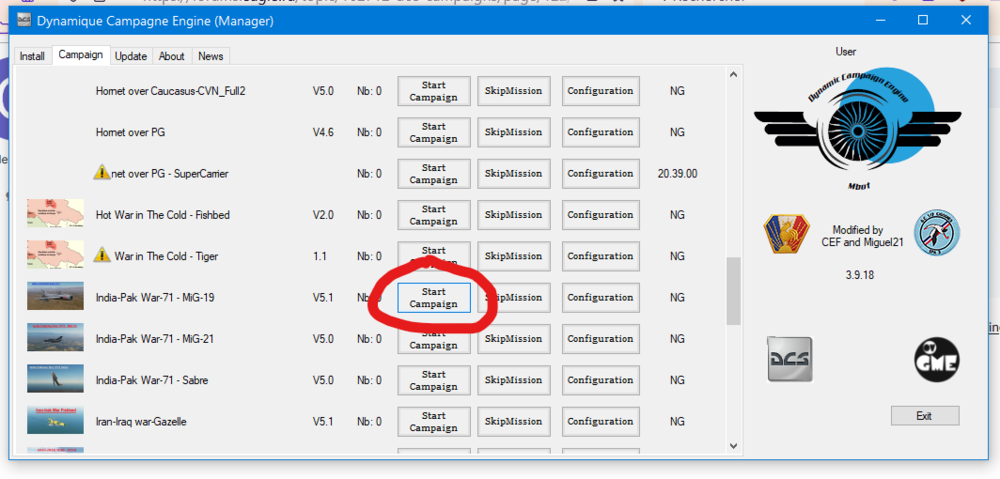Viewport: 1000px width, 479px height.
Task: SkipMission for PG - SuperCarrier row
Action: [x=513, y=173]
